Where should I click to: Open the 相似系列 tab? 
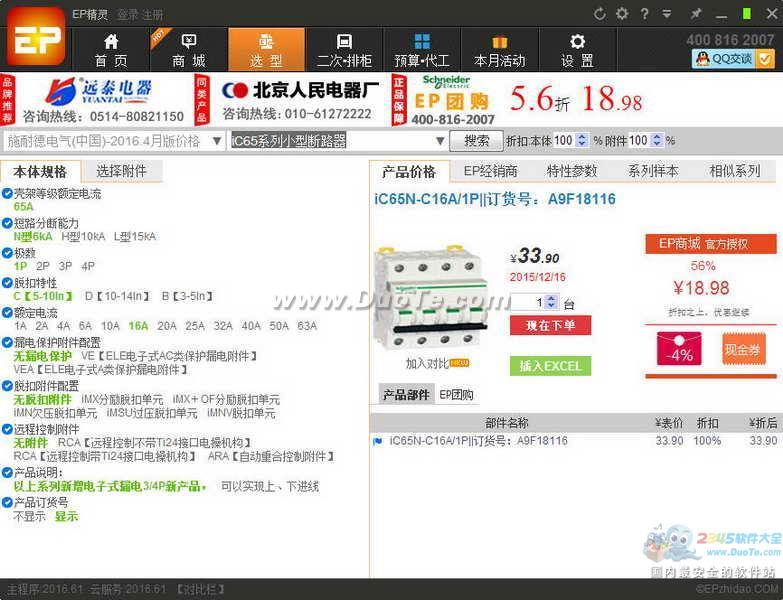(735, 171)
